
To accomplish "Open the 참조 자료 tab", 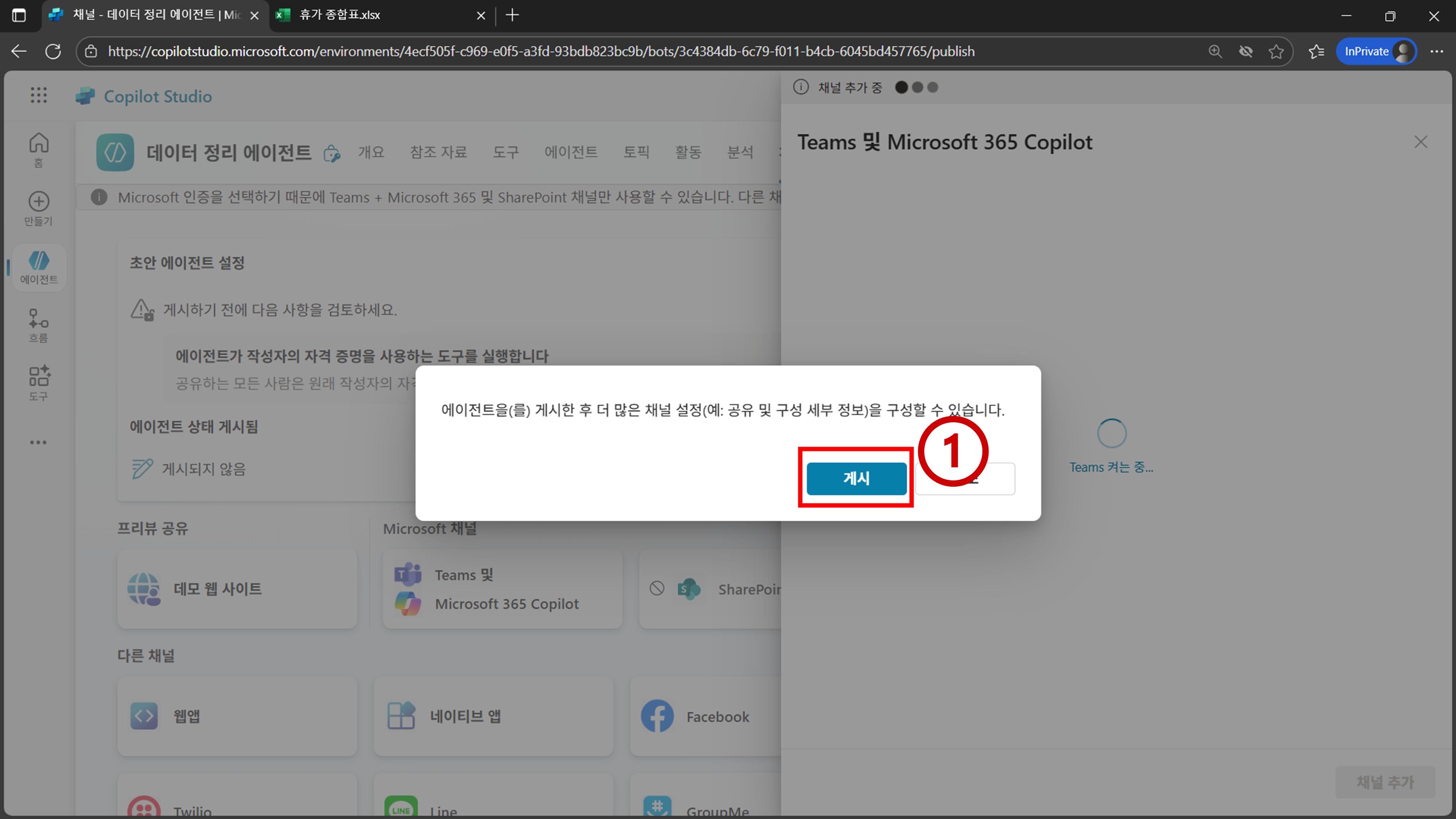I will [438, 152].
